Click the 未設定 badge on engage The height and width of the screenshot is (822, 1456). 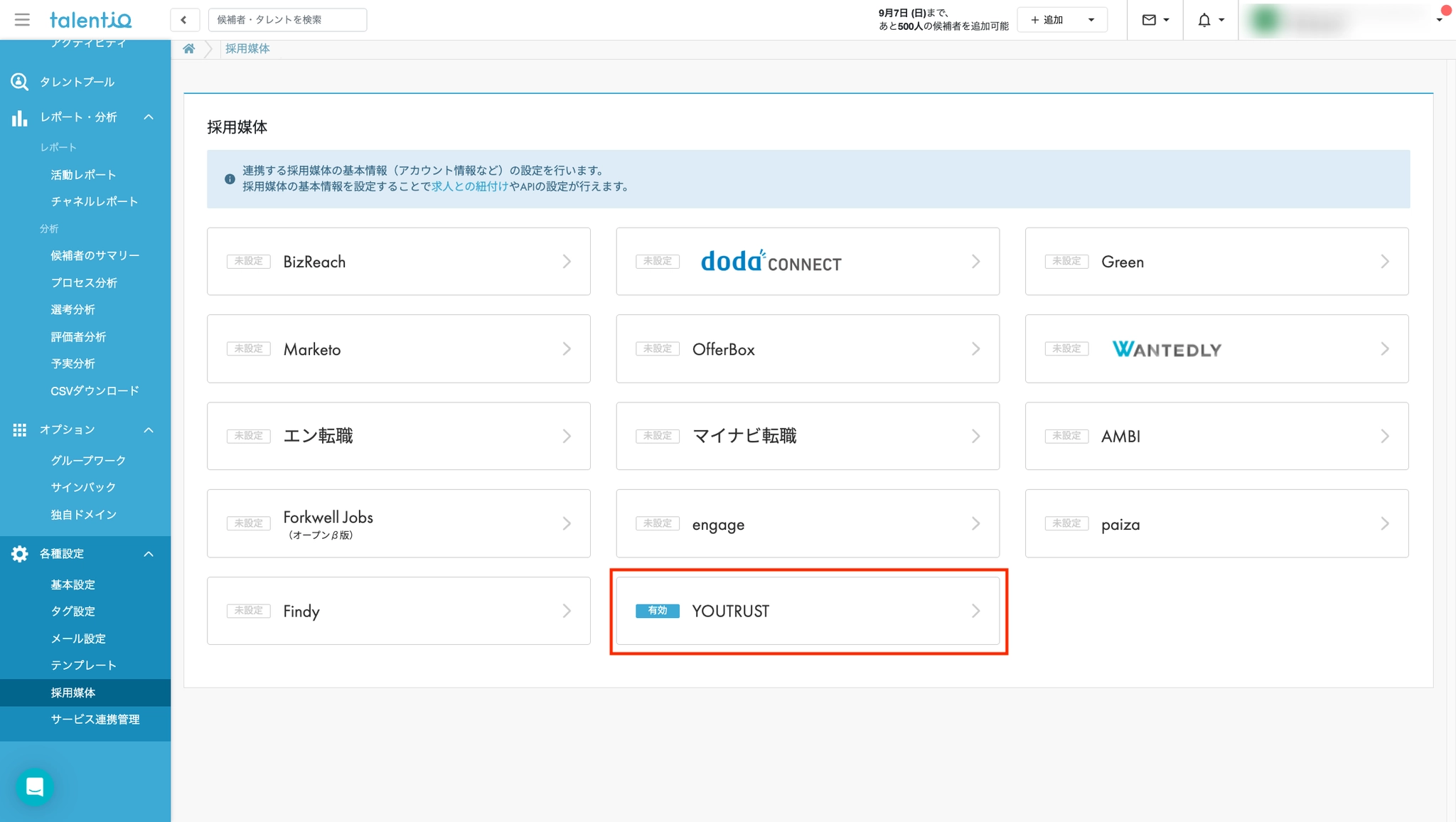(x=658, y=523)
